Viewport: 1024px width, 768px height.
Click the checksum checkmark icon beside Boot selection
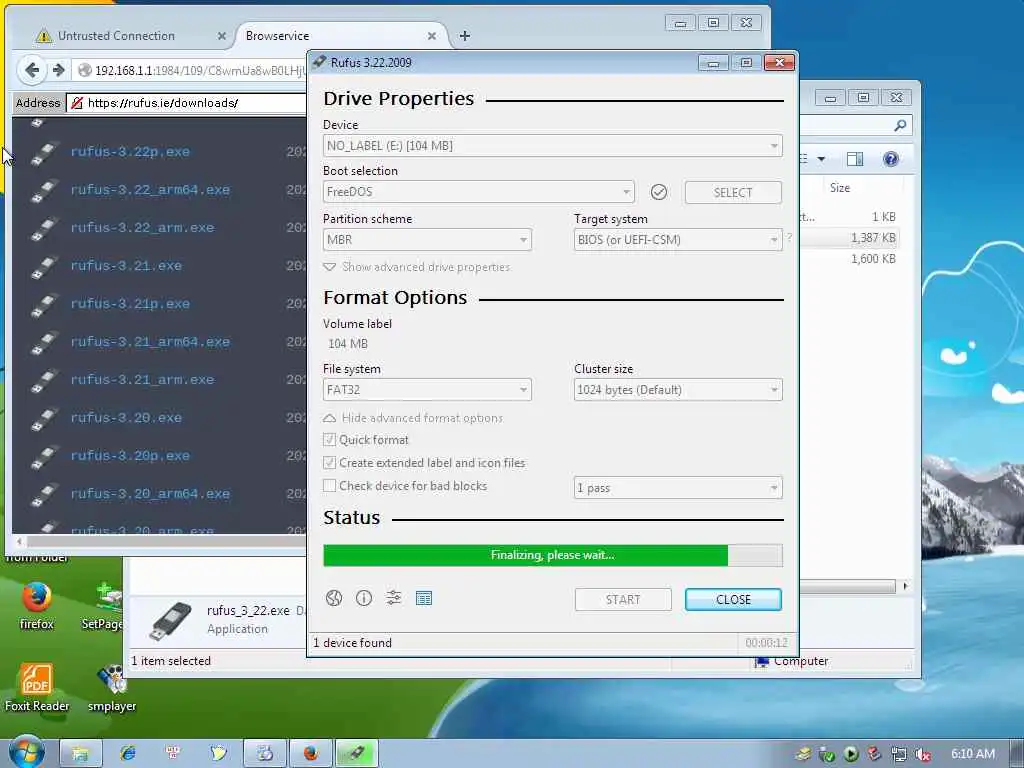click(659, 192)
